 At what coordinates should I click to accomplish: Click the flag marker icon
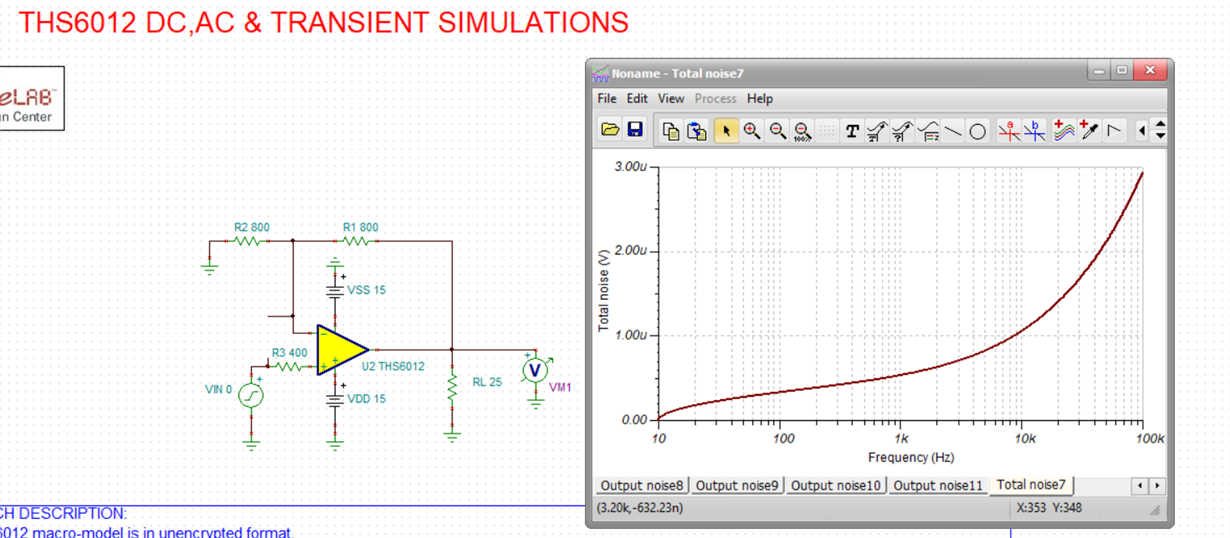[x=1114, y=131]
